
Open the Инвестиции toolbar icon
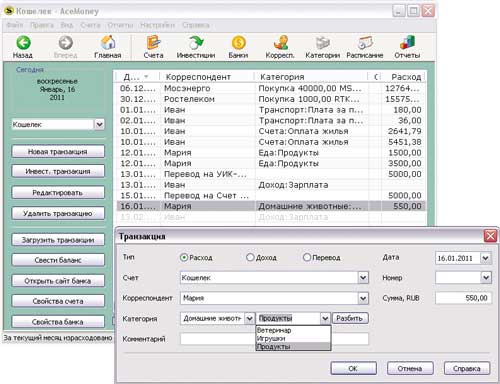point(196,43)
